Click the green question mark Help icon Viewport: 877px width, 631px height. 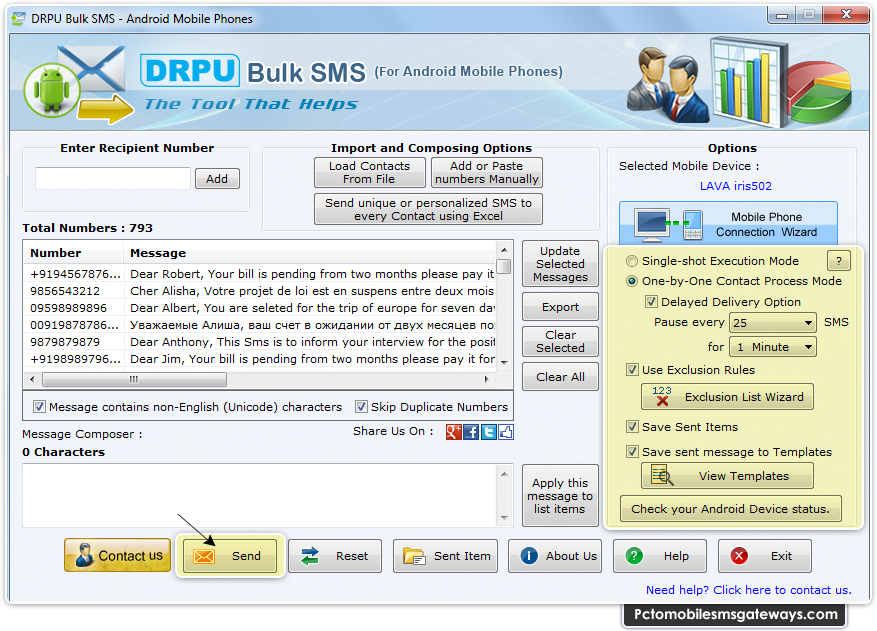point(634,555)
